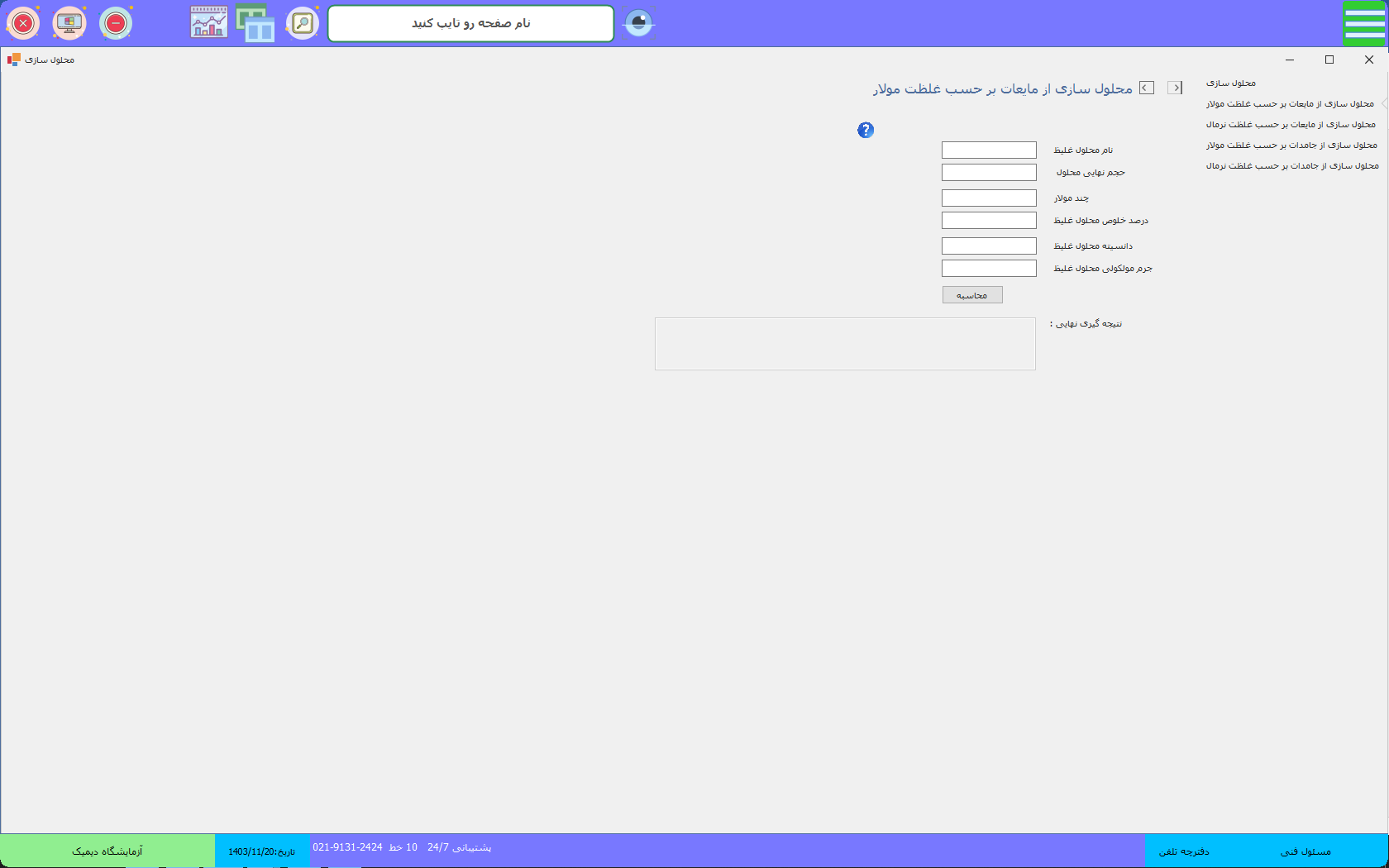Click the page name search box

(x=470, y=23)
